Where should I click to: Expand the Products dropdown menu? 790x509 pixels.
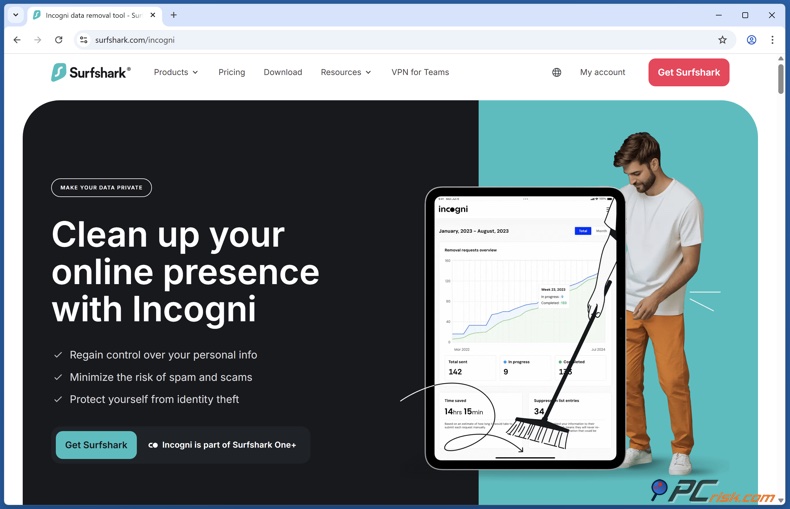pyautogui.click(x=176, y=72)
